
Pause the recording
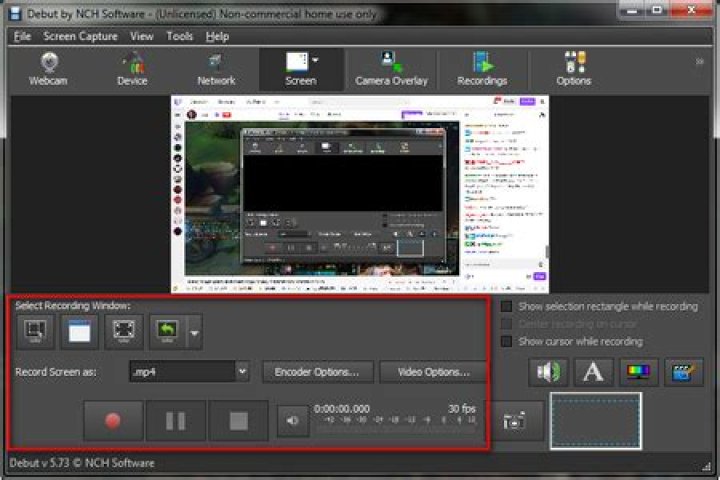click(x=175, y=421)
